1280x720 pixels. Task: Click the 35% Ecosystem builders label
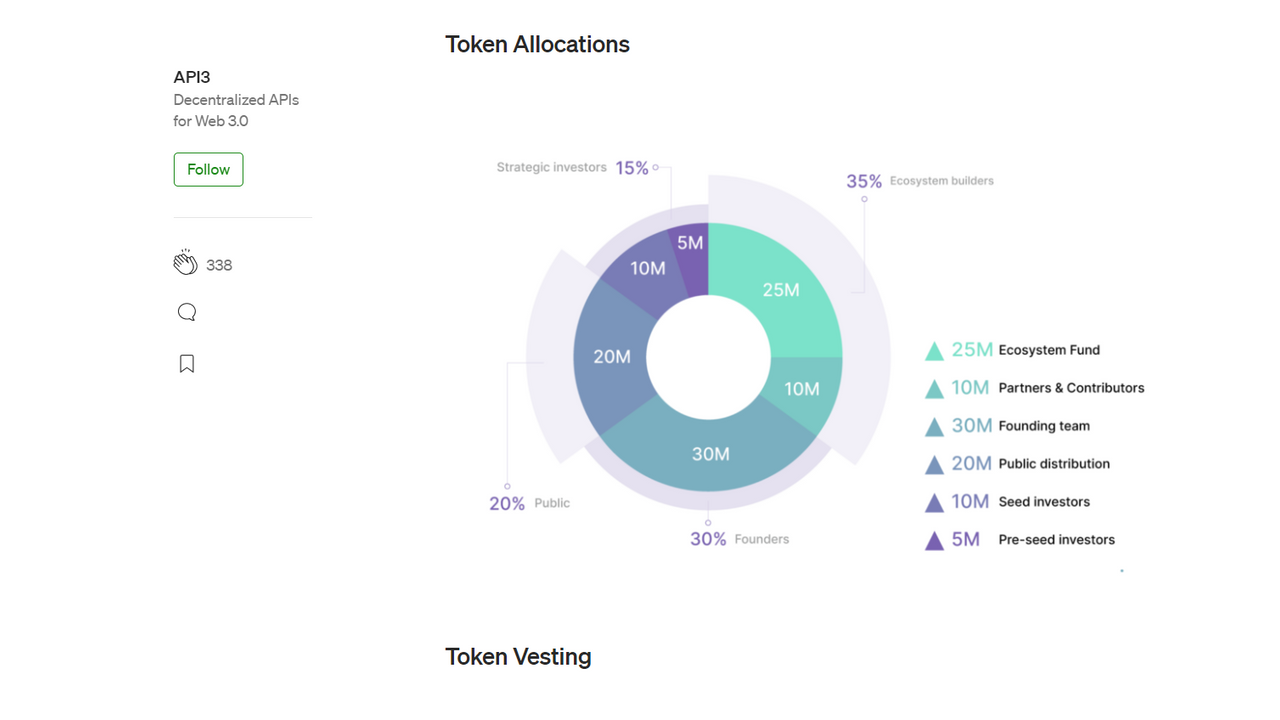[920, 181]
